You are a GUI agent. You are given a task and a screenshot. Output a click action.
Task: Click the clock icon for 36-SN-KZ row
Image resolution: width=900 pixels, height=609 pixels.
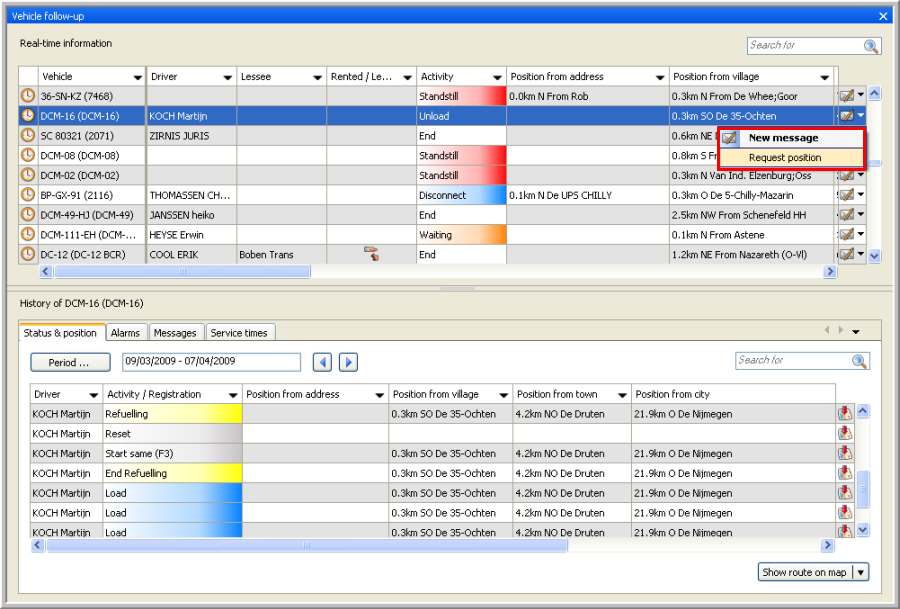click(x=27, y=96)
